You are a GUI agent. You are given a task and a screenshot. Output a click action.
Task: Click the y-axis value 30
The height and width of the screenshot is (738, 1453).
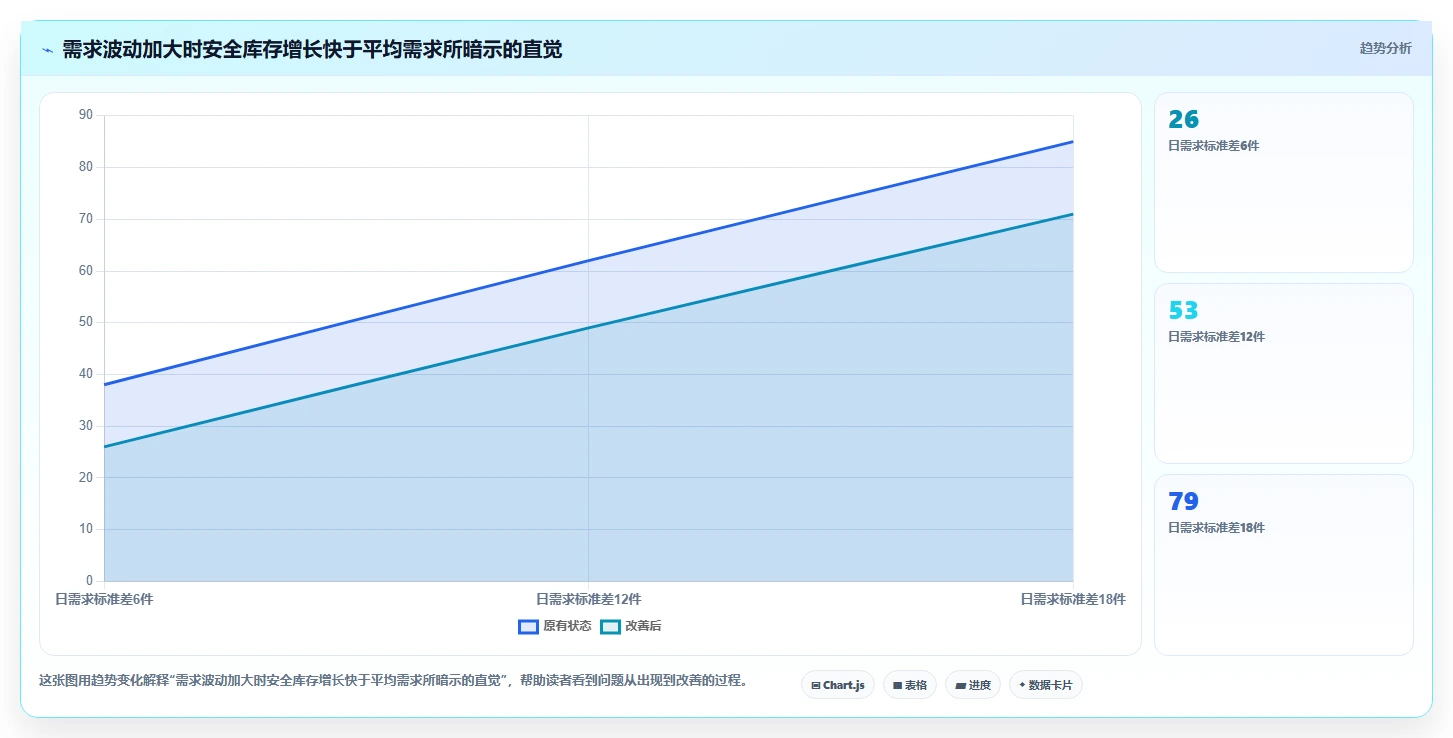tap(85, 426)
